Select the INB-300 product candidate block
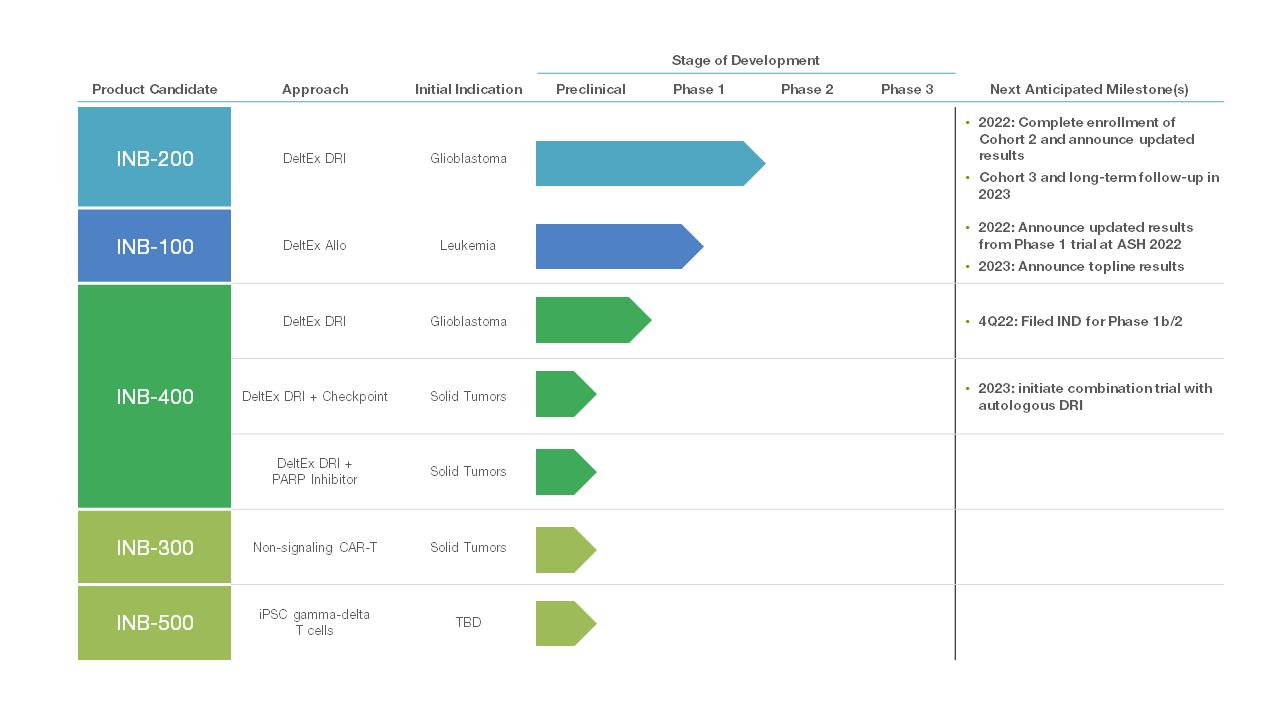The height and width of the screenshot is (720, 1280). [x=154, y=547]
